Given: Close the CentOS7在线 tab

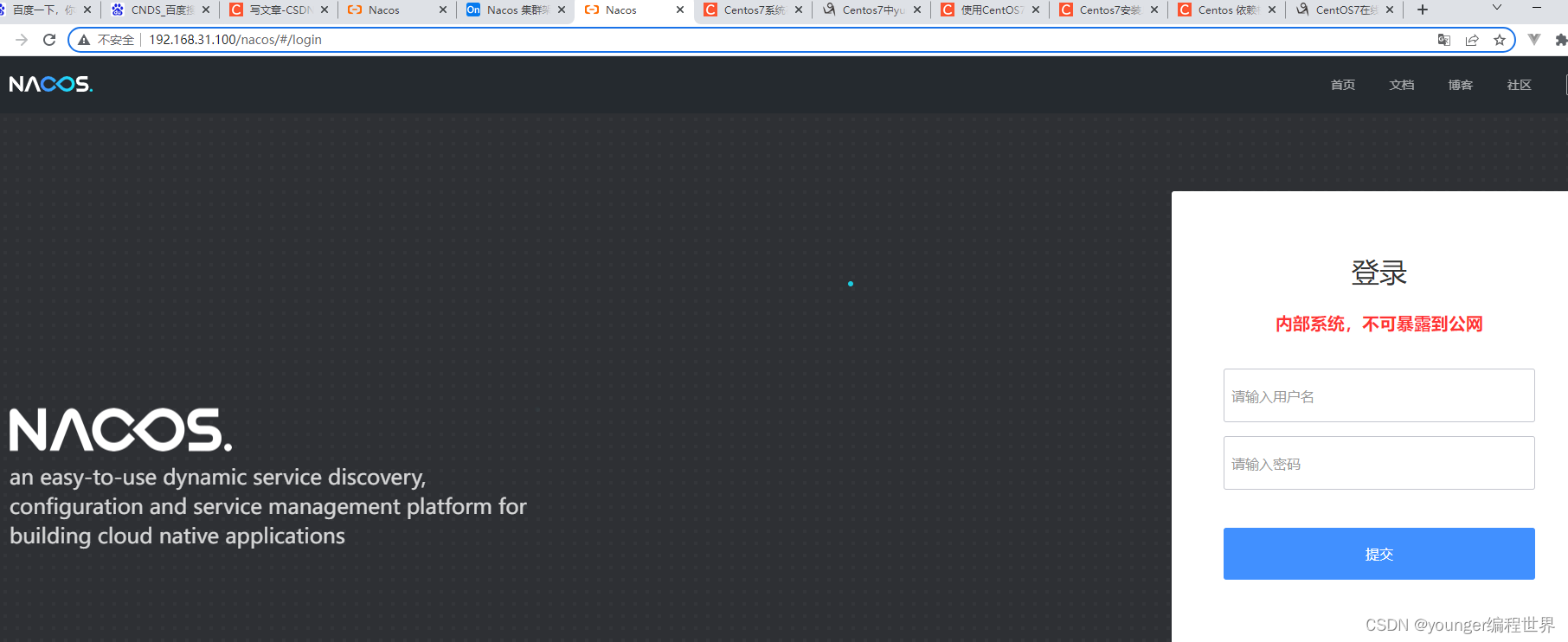Looking at the screenshot, I should pos(1390,10).
